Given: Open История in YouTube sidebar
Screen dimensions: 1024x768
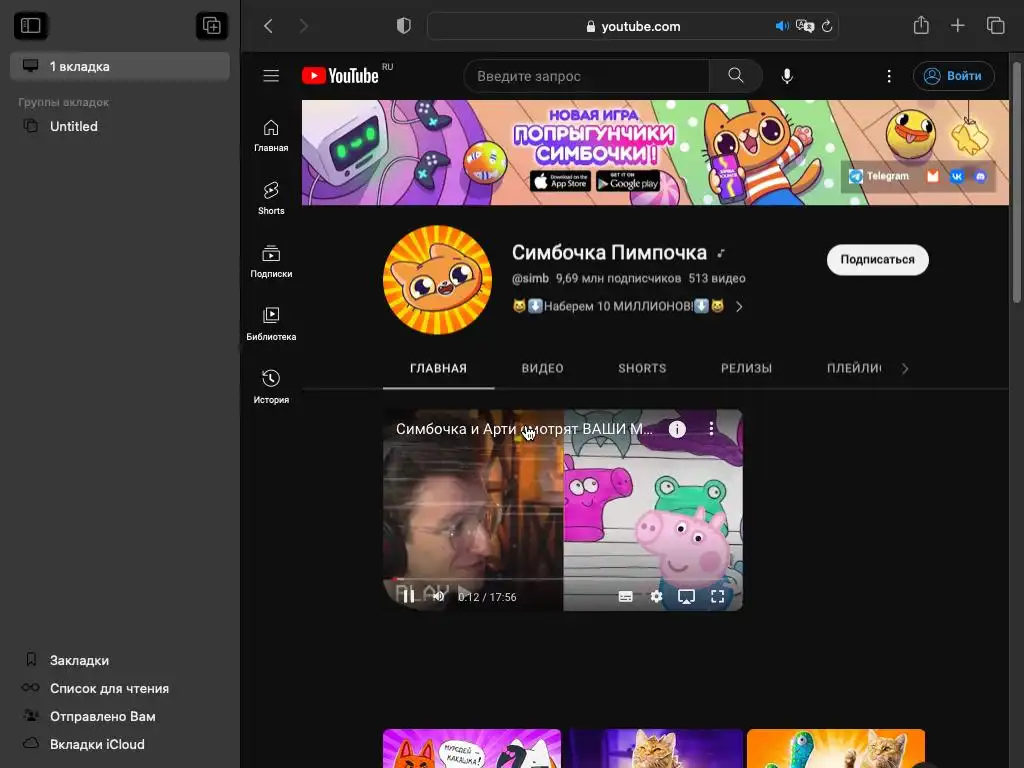Looking at the screenshot, I should (x=271, y=387).
